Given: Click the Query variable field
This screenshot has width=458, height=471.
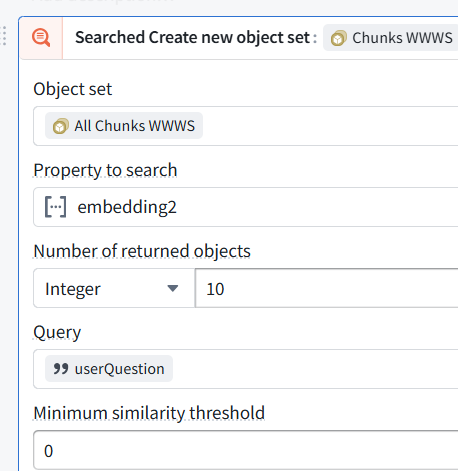Looking at the screenshot, I should click(x=246, y=369).
